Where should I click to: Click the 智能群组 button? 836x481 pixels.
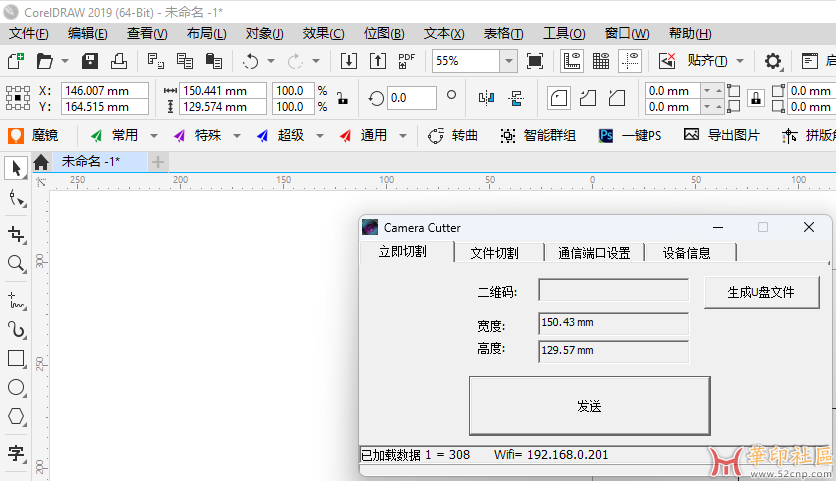(538, 136)
